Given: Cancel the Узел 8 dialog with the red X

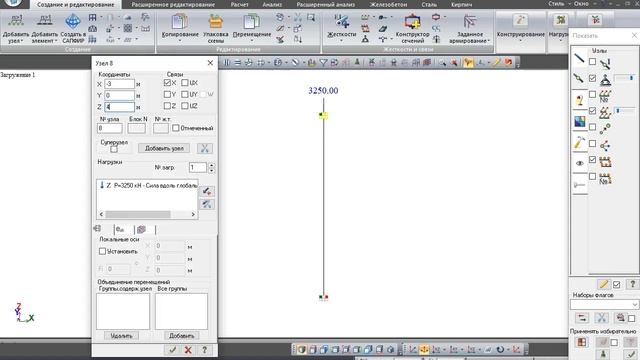Looking at the screenshot, I should pyautogui.click(x=188, y=350).
